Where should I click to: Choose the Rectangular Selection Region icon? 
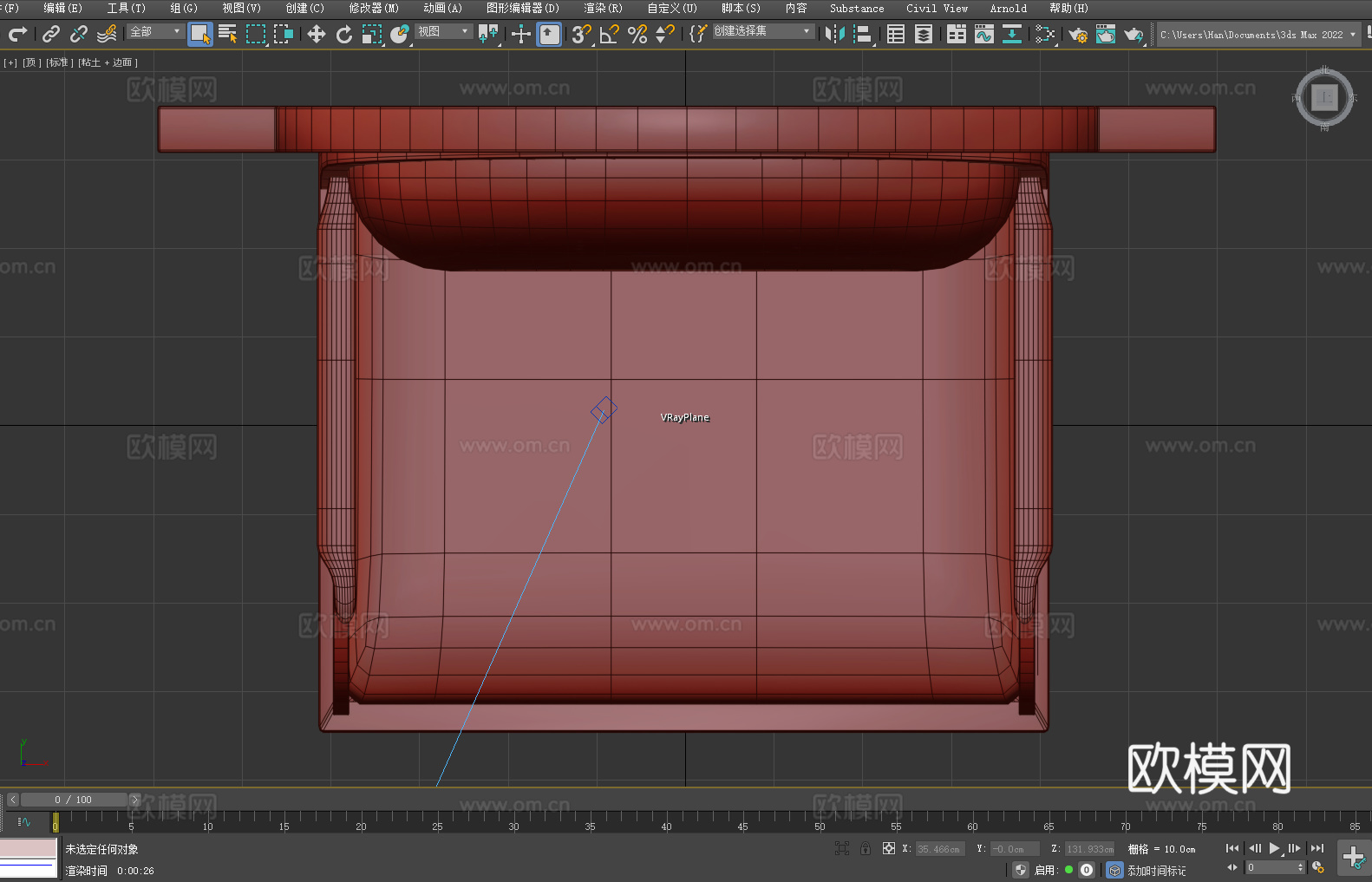(256, 34)
